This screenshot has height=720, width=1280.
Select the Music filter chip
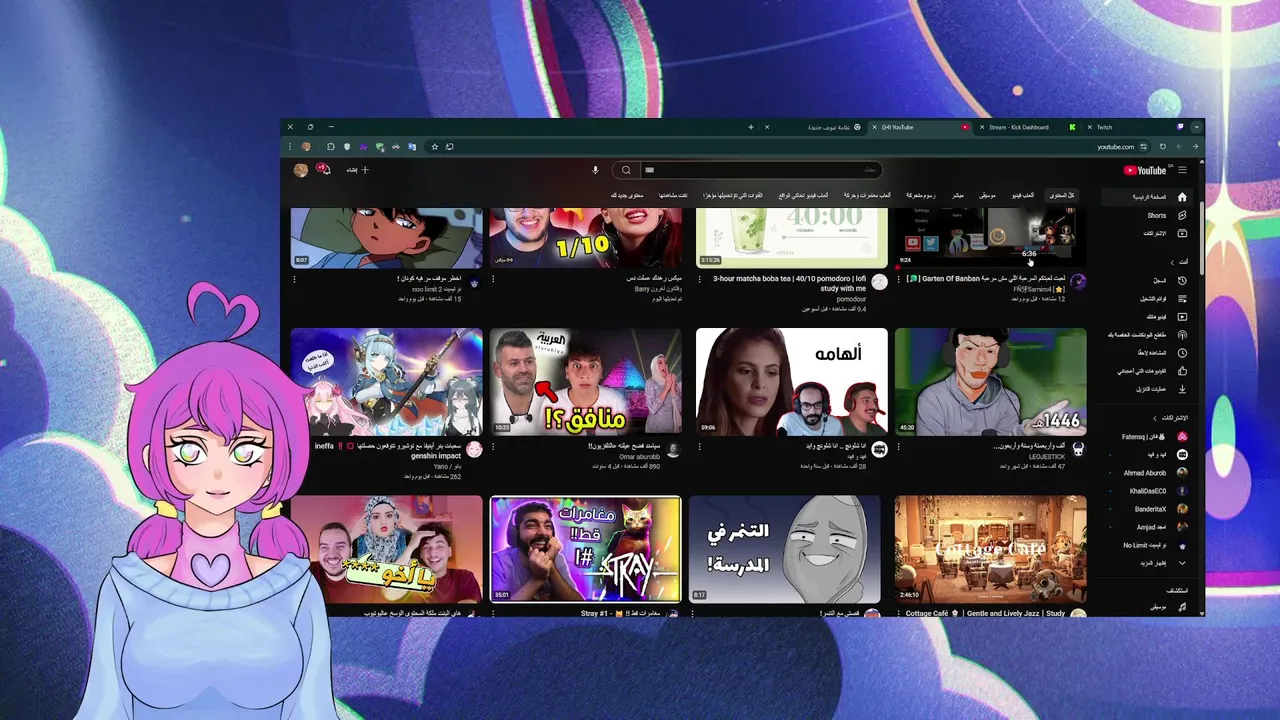point(986,195)
